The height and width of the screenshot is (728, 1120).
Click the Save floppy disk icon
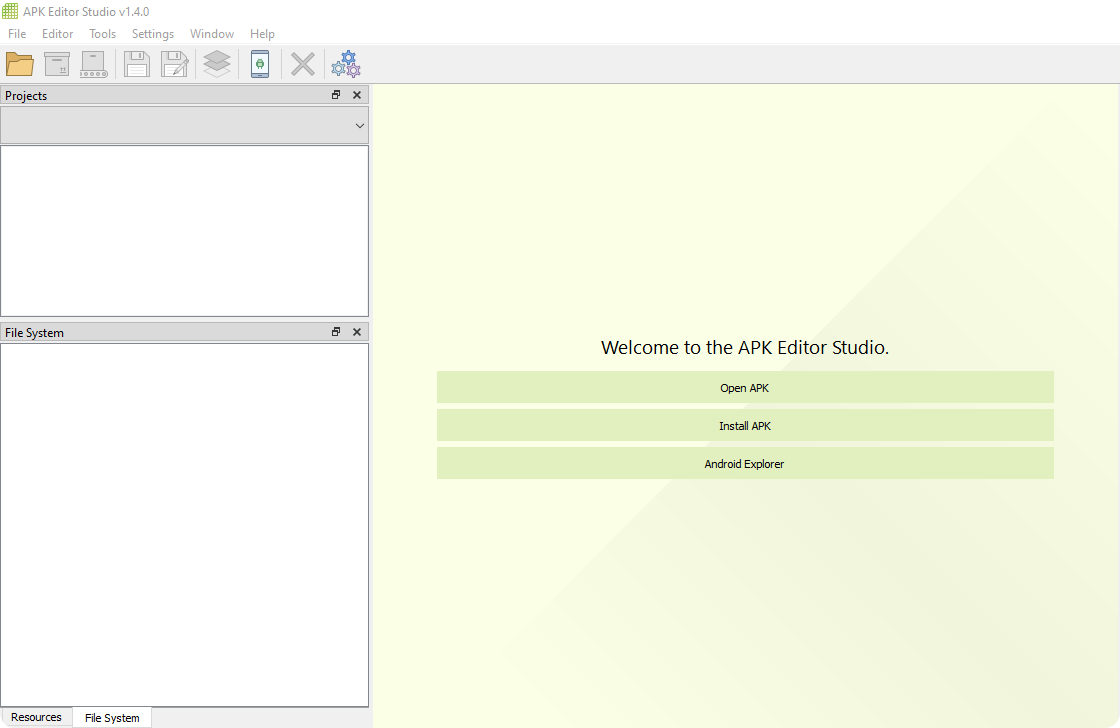coord(137,64)
